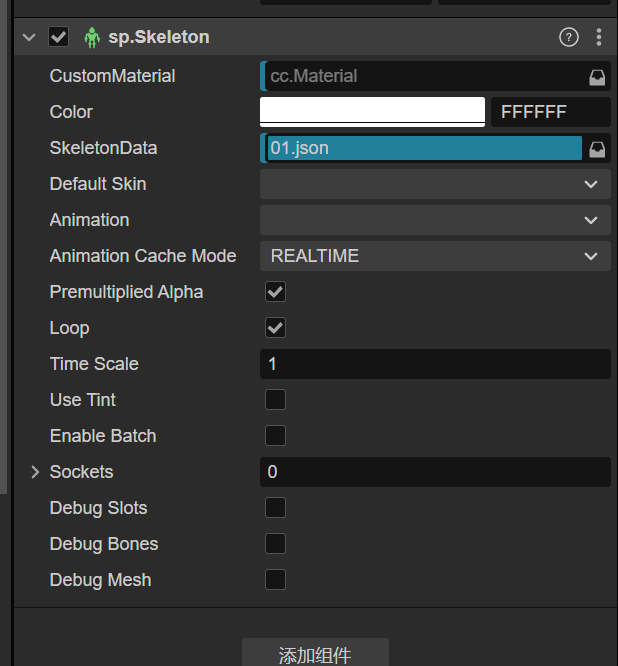
Task: Click the sp.Skeleton help question mark icon
Action: pyautogui.click(x=569, y=38)
